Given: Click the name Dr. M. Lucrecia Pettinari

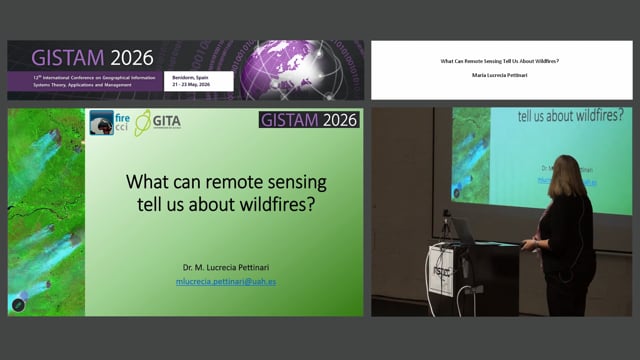Looking at the screenshot, I should tap(226, 267).
